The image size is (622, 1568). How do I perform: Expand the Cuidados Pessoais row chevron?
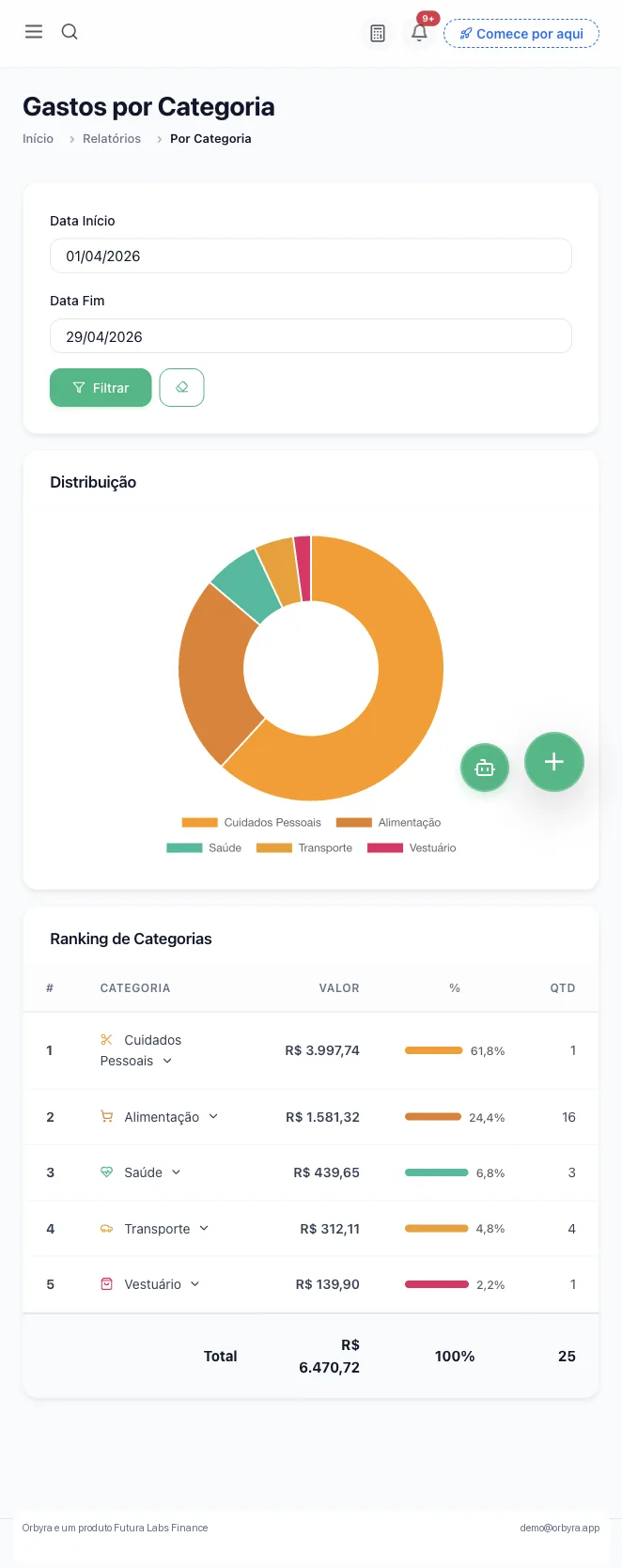pyautogui.click(x=167, y=1062)
